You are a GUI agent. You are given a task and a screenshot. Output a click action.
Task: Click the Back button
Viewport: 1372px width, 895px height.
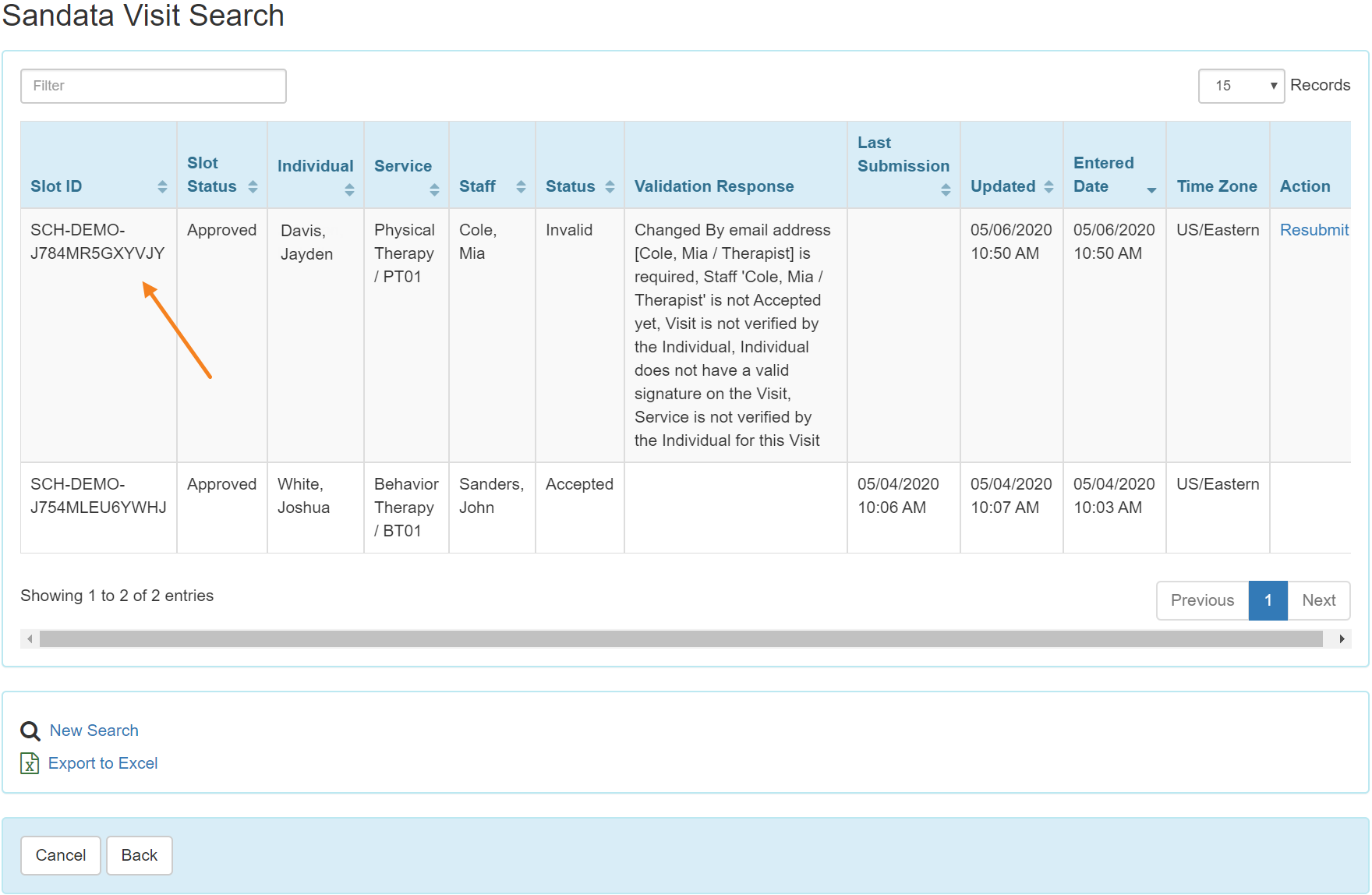click(140, 855)
